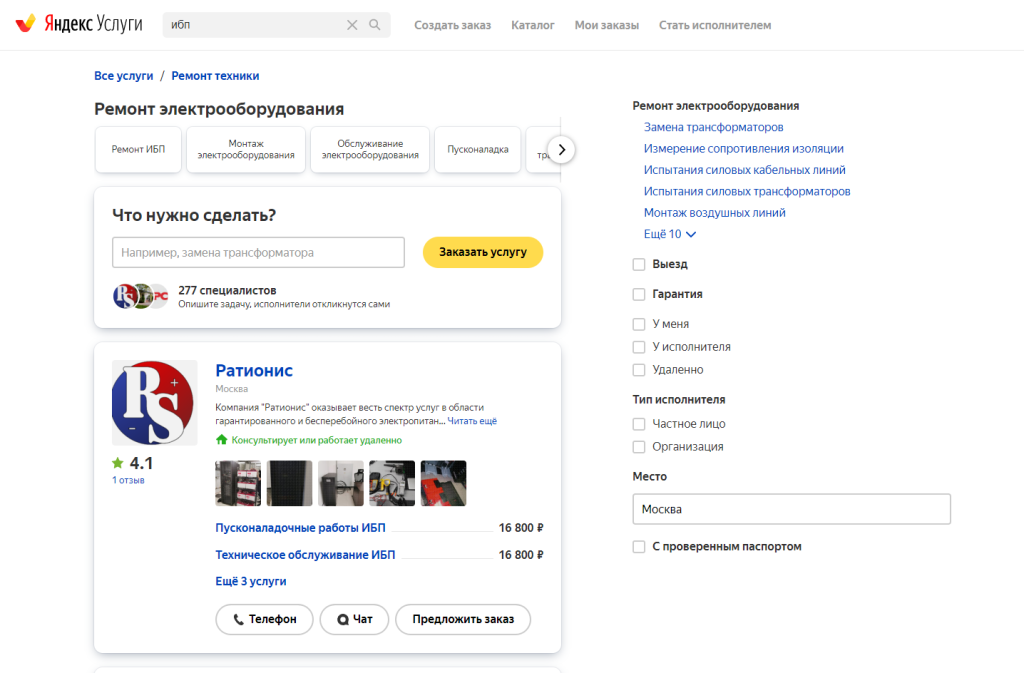Select the Пусконаладка chip
Screen dimensions: 1024x673
[478, 149]
